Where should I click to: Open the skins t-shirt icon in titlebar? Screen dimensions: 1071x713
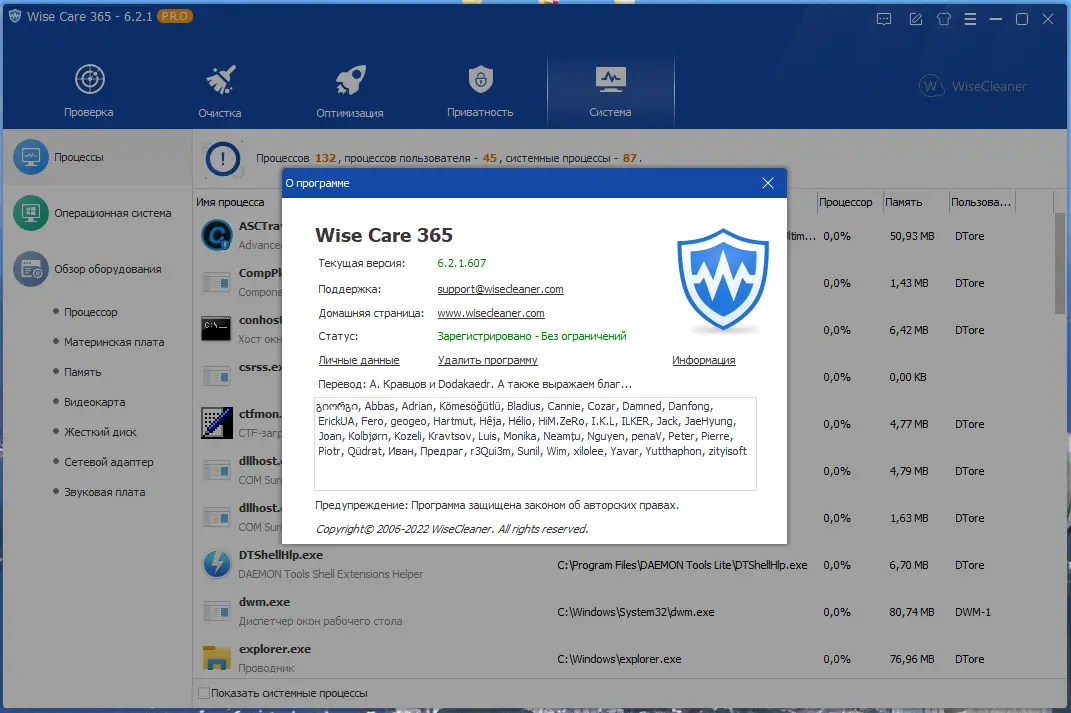pyautogui.click(x=943, y=18)
